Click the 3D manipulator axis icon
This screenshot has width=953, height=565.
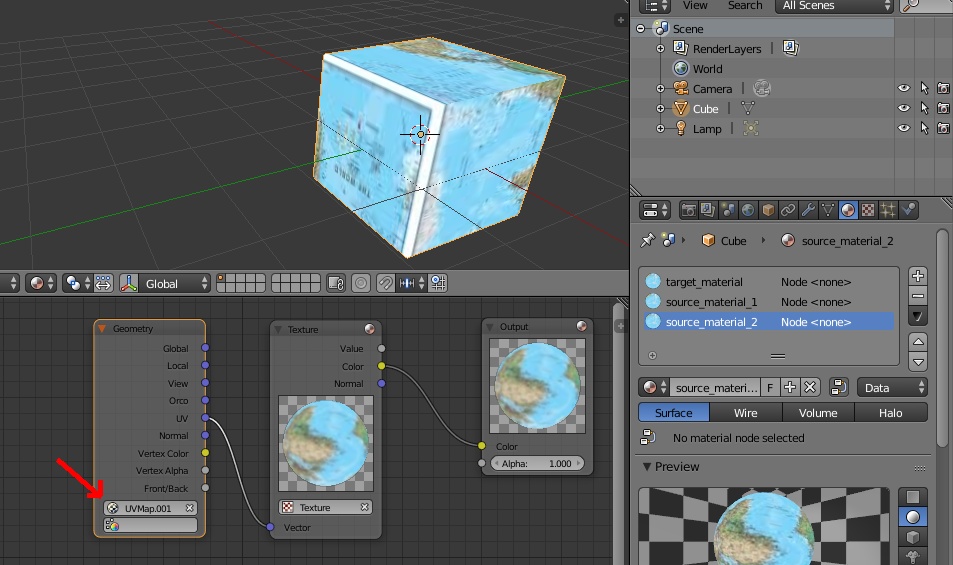tap(129, 283)
